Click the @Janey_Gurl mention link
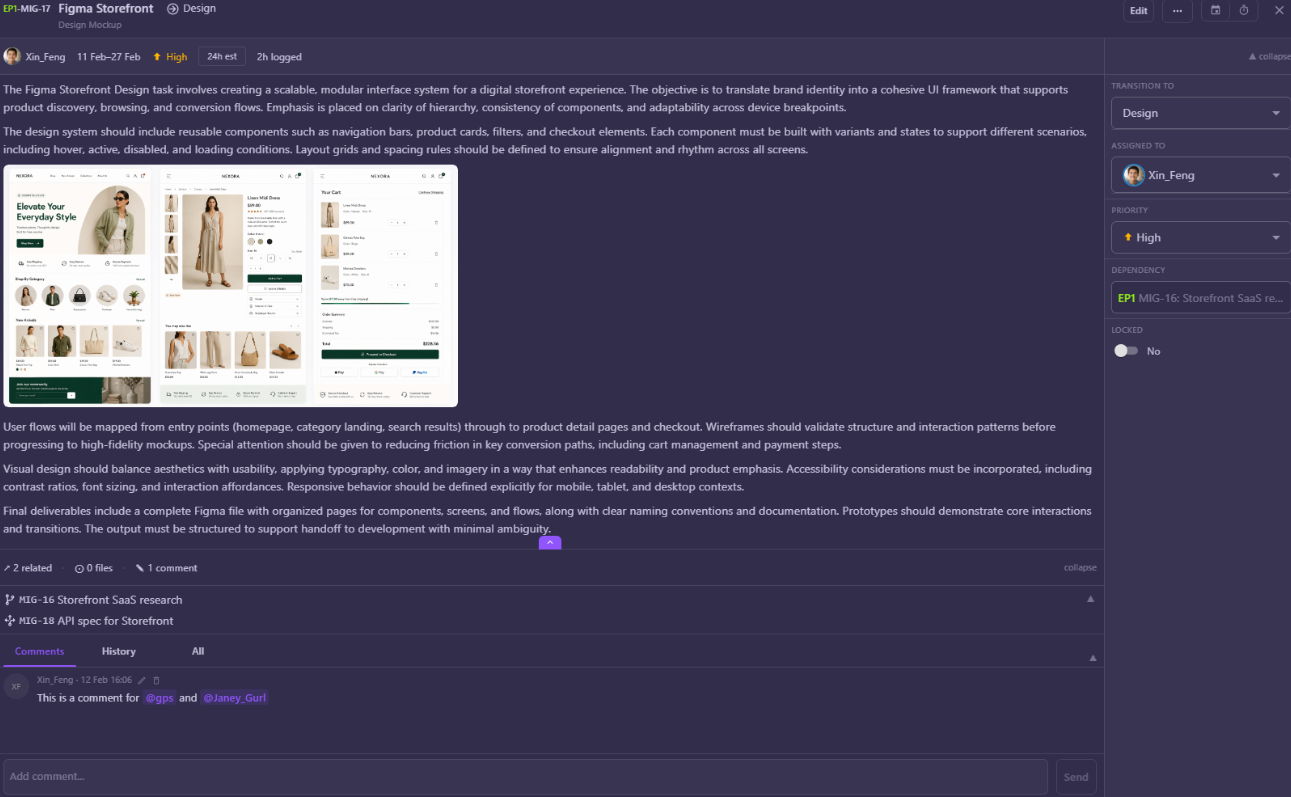The image size is (1291, 797). coord(235,697)
